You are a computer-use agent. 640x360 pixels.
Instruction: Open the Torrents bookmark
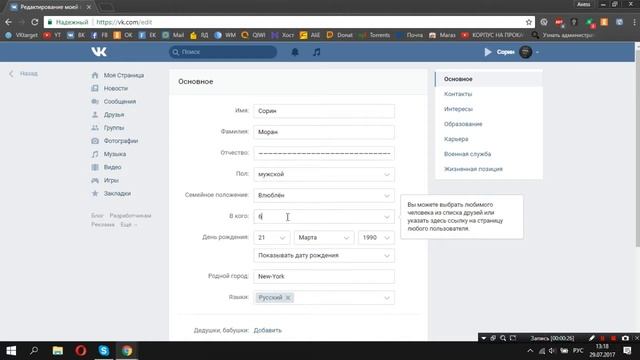(375, 35)
